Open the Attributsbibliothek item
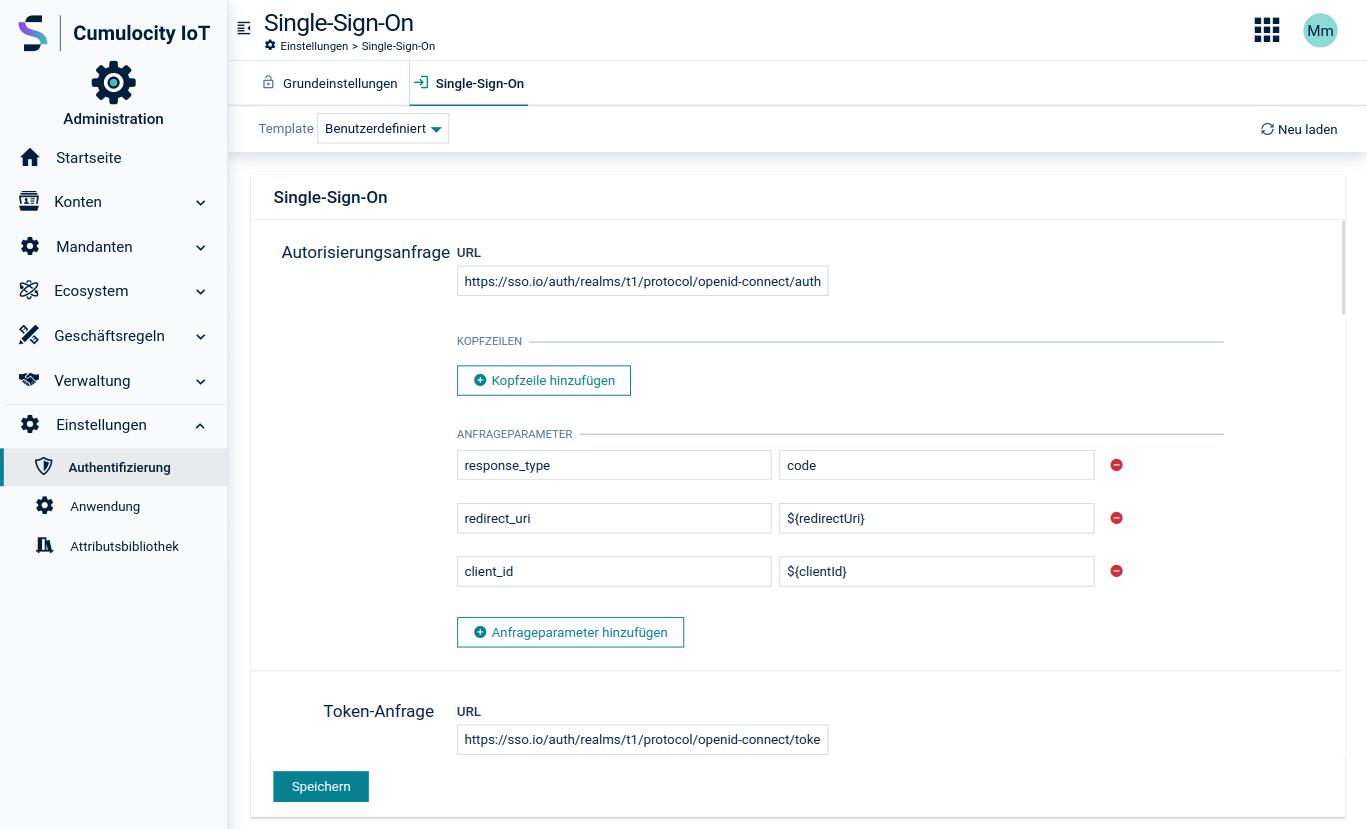 coord(114,546)
